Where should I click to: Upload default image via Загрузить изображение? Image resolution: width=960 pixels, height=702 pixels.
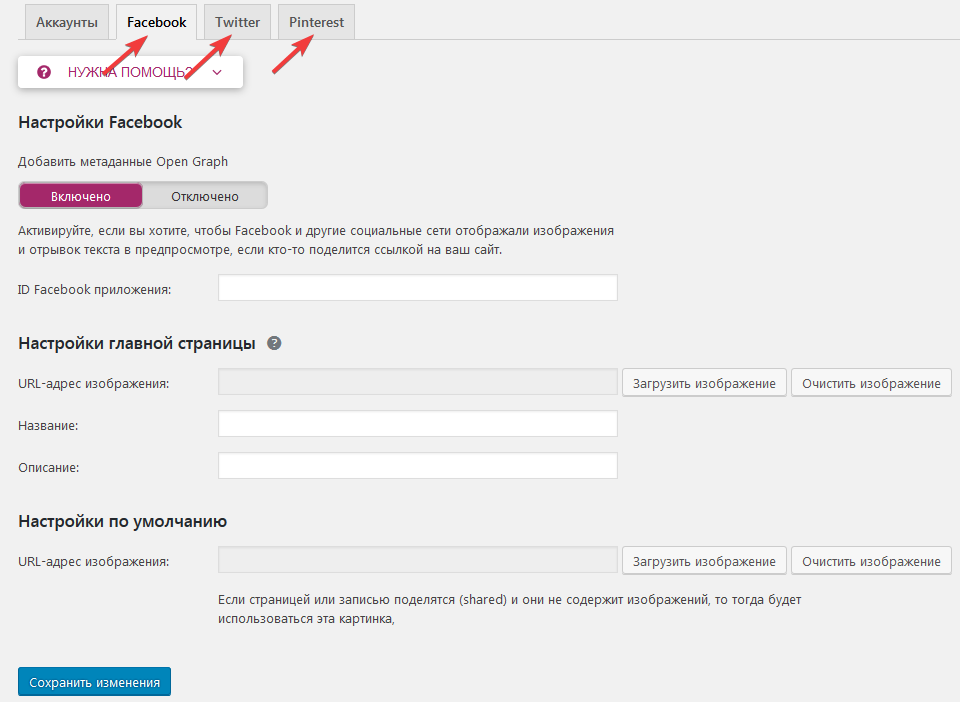point(704,561)
